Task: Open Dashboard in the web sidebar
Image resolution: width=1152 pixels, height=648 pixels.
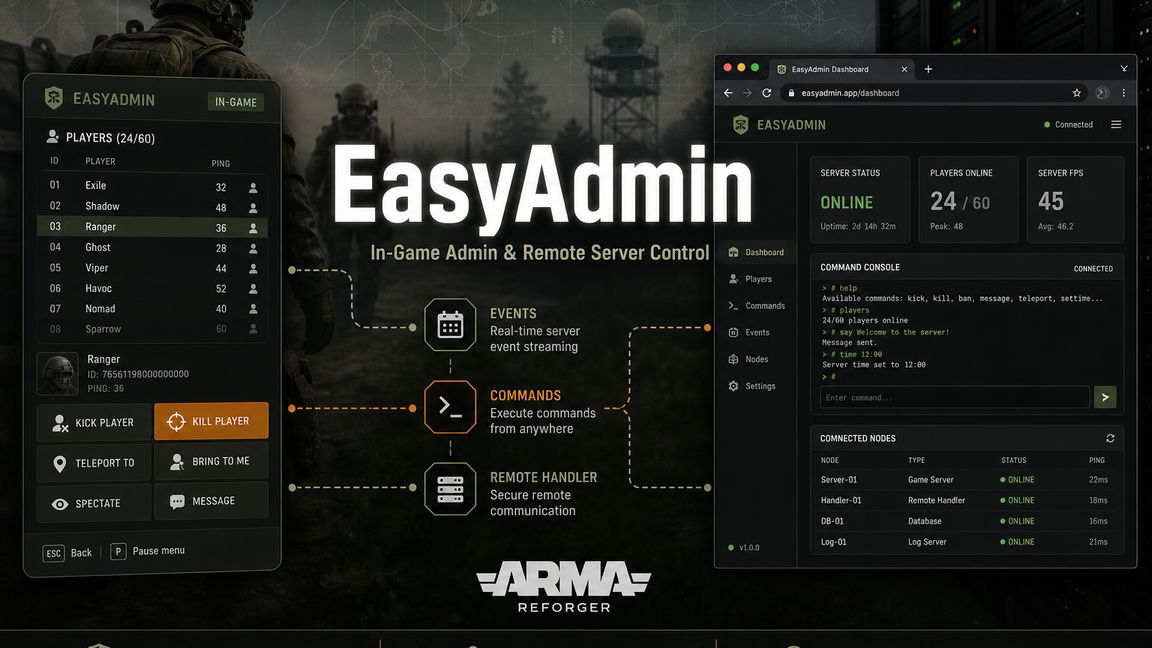Action: click(757, 252)
